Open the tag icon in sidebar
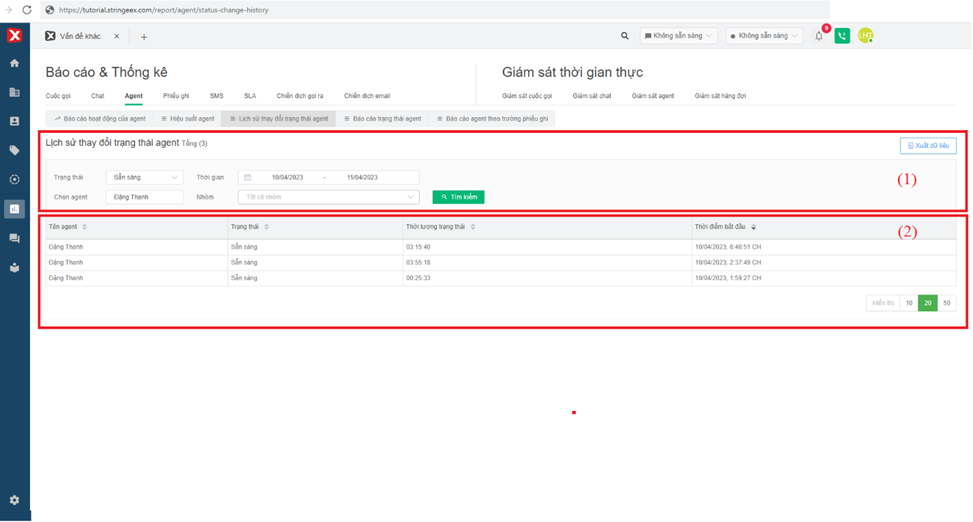 14,151
